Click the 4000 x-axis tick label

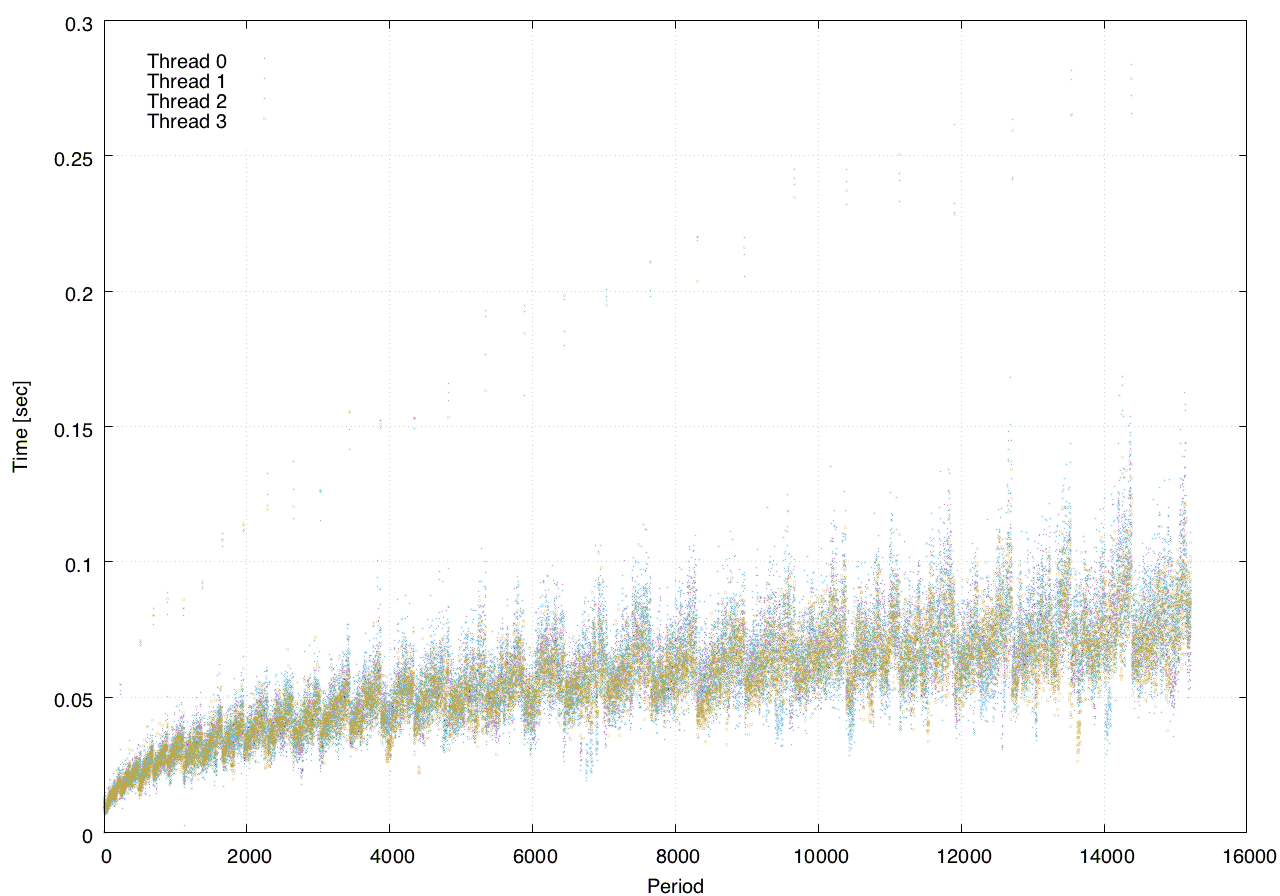[x=390, y=856]
